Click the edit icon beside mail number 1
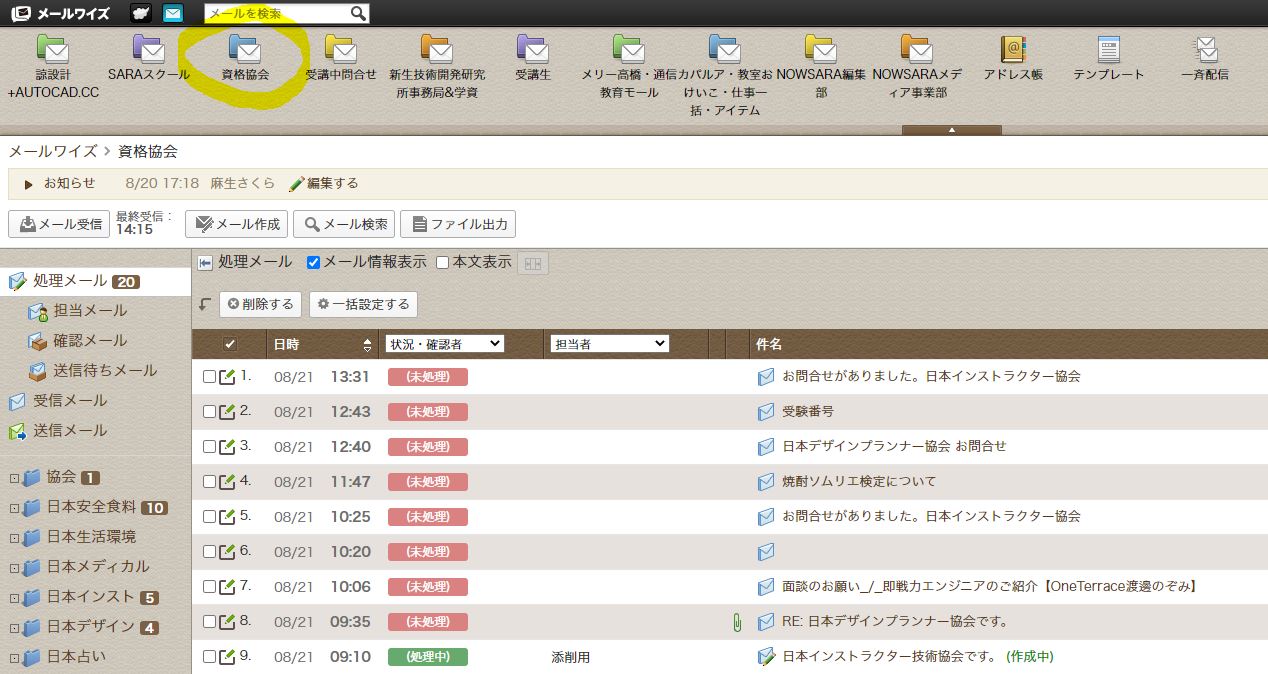Image resolution: width=1268 pixels, height=674 pixels. 227,377
